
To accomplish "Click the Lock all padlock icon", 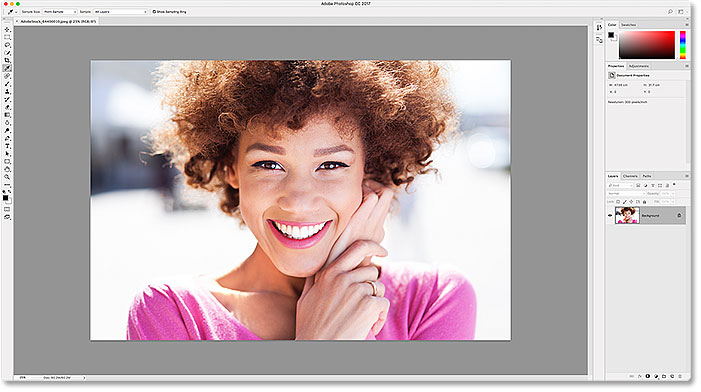I will coord(644,202).
